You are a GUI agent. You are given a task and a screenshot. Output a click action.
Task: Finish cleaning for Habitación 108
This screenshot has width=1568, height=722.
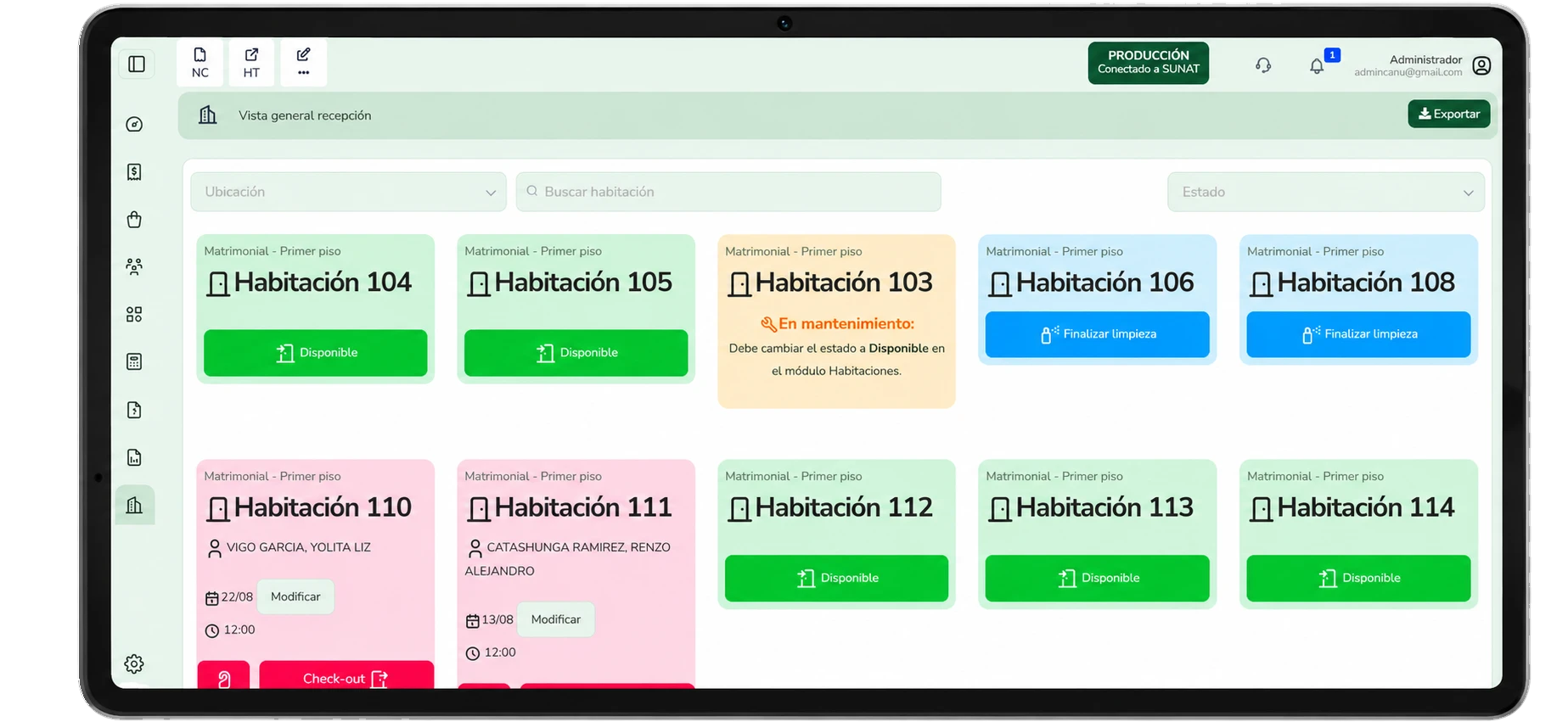coord(1358,334)
